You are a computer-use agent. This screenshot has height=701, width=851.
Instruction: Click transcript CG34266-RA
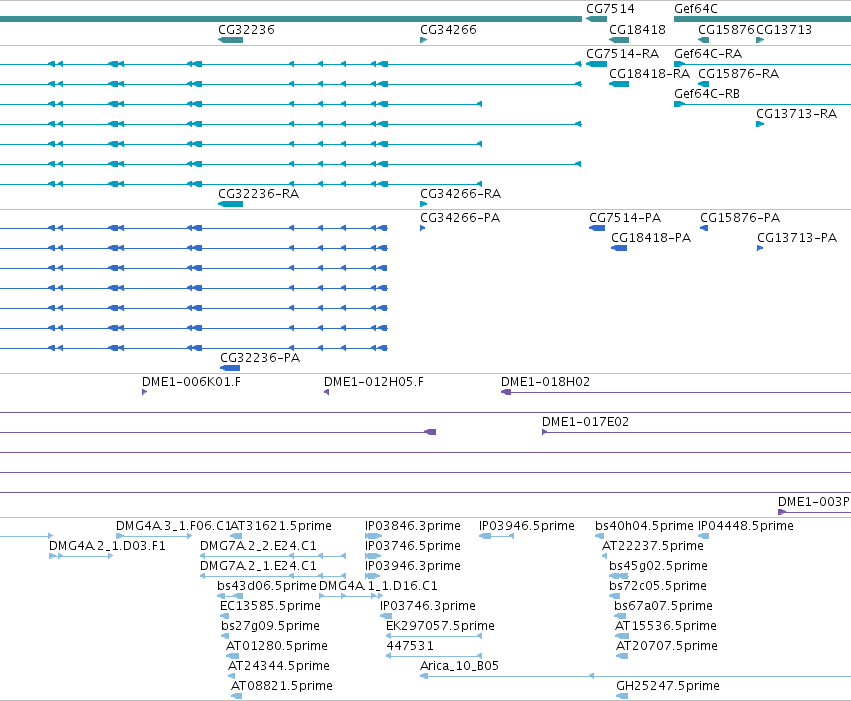460,194
